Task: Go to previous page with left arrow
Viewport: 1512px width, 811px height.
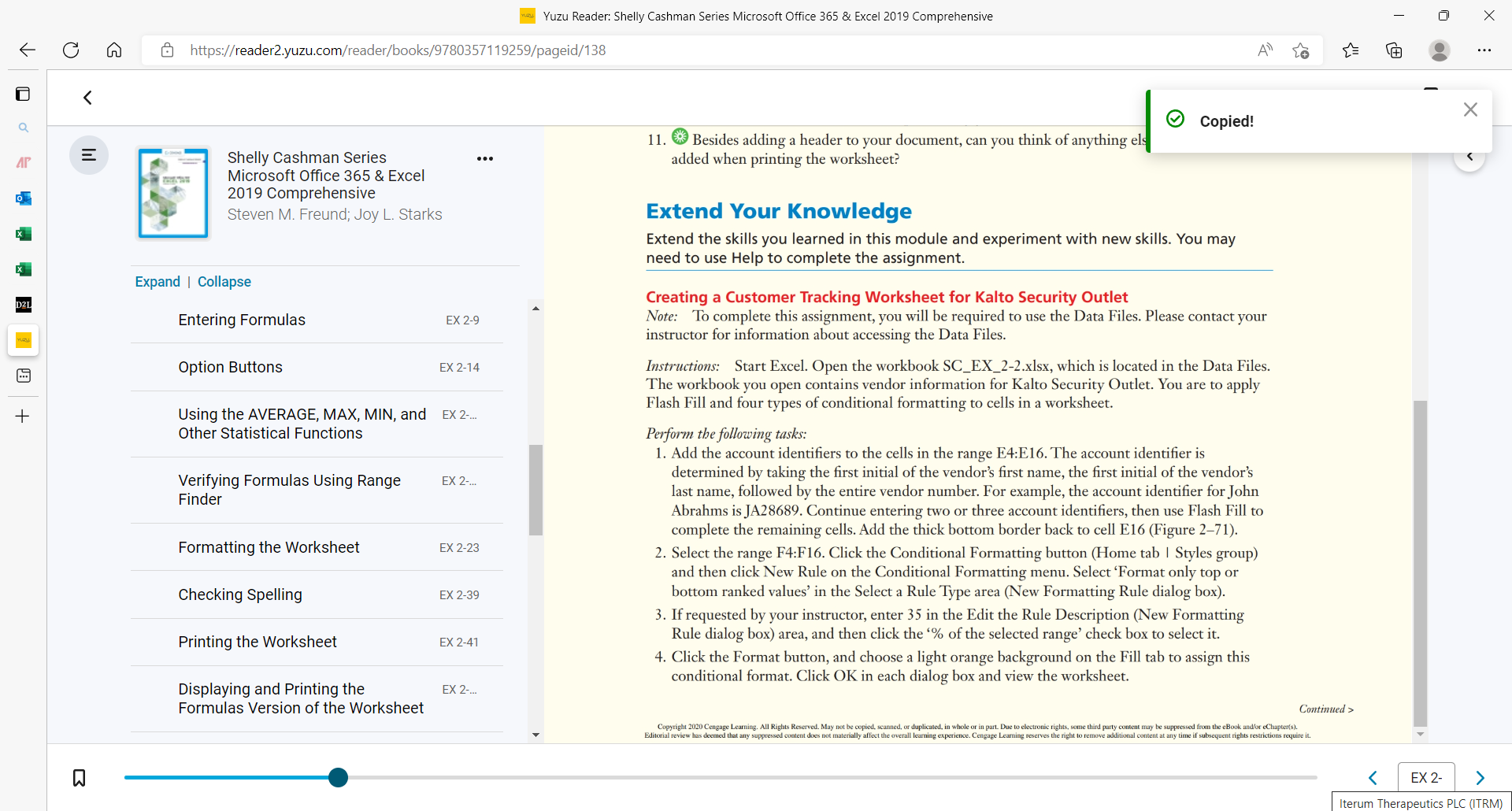Action: [1373, 778]
